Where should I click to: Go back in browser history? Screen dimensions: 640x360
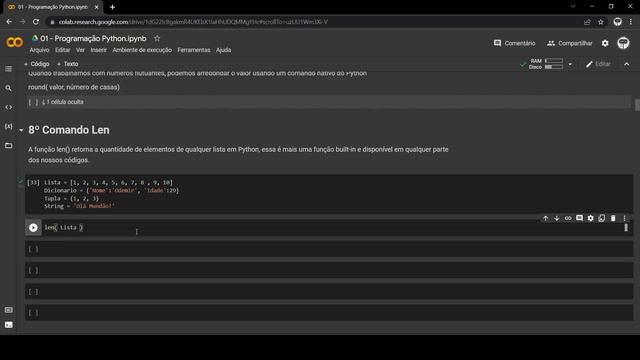tap(9, 22)
